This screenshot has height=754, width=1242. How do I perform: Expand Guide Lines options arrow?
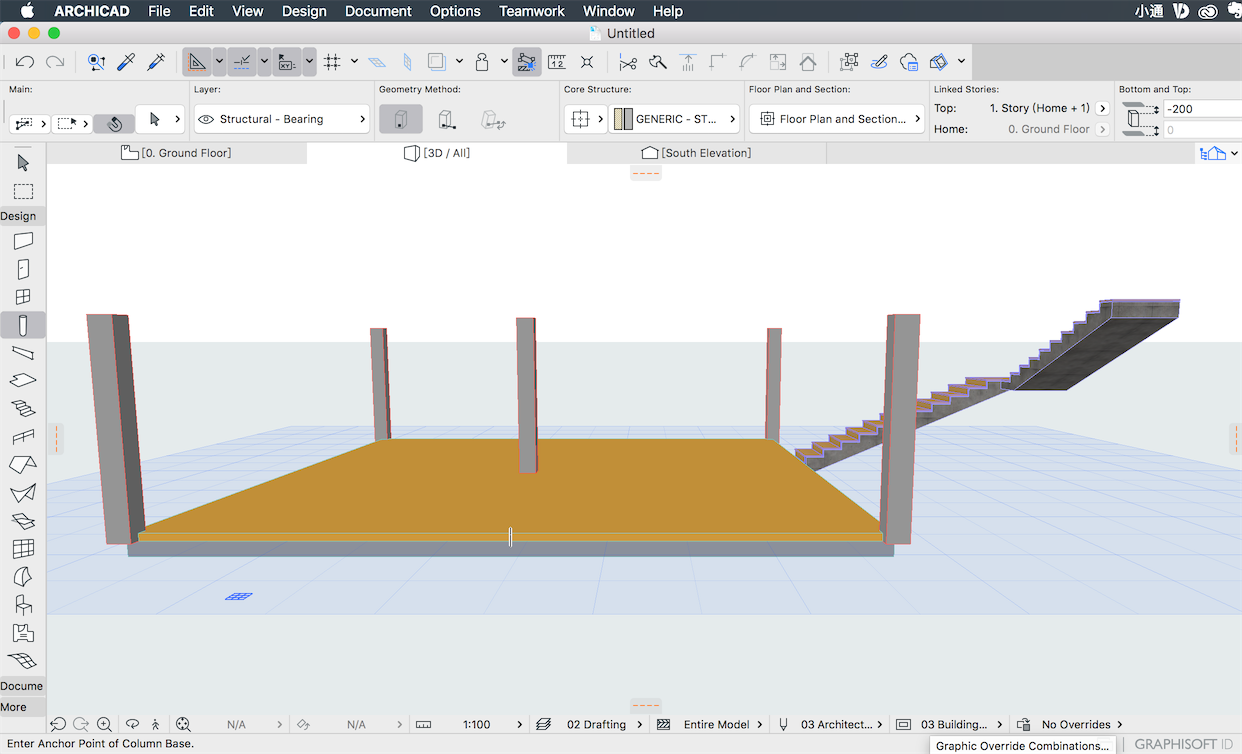click(x=219, y=62)
